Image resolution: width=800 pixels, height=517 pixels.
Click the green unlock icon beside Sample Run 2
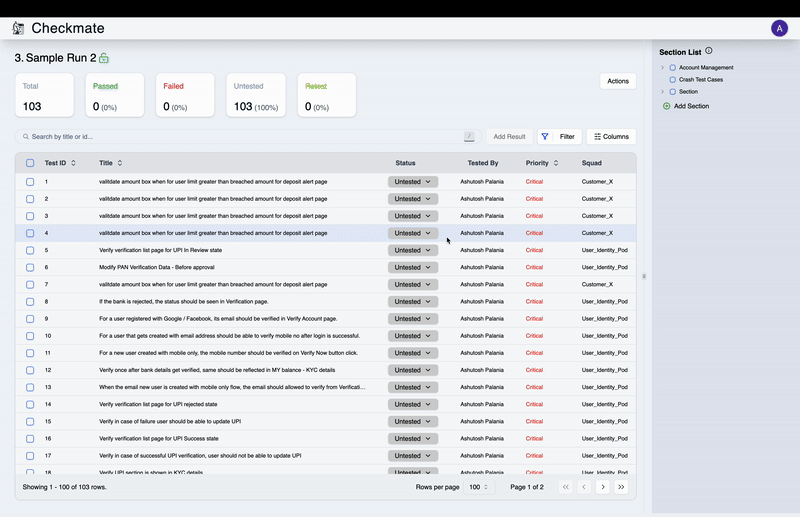pos(104,59)
